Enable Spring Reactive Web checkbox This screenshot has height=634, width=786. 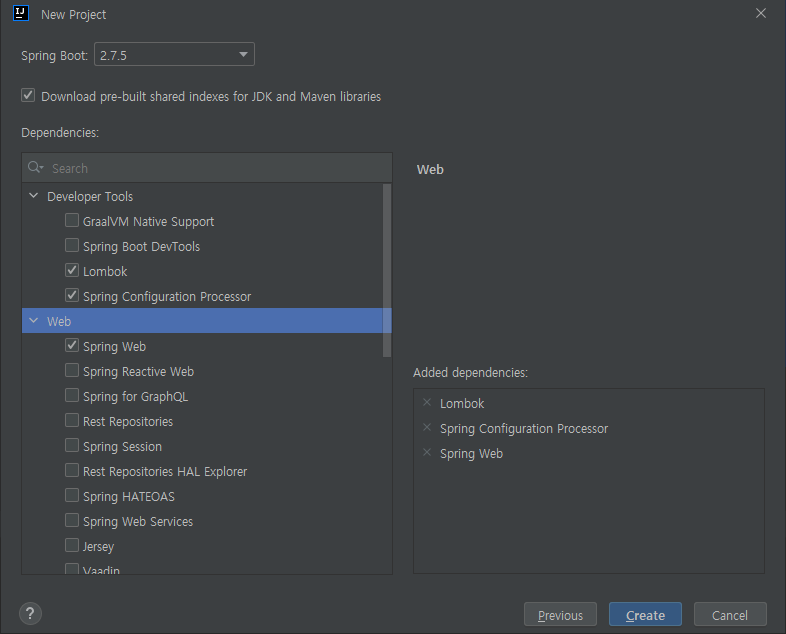pyautogui.click(x=72, y=370)
